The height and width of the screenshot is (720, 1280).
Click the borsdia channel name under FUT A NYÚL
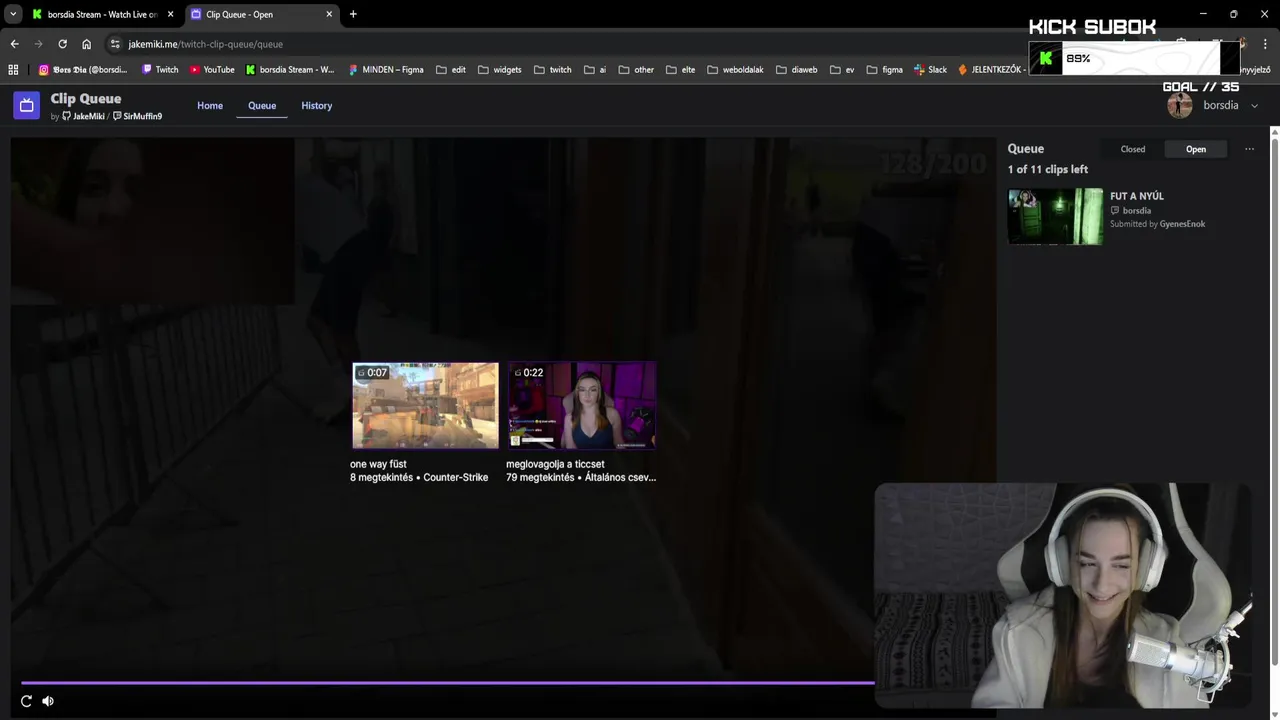1137,211
